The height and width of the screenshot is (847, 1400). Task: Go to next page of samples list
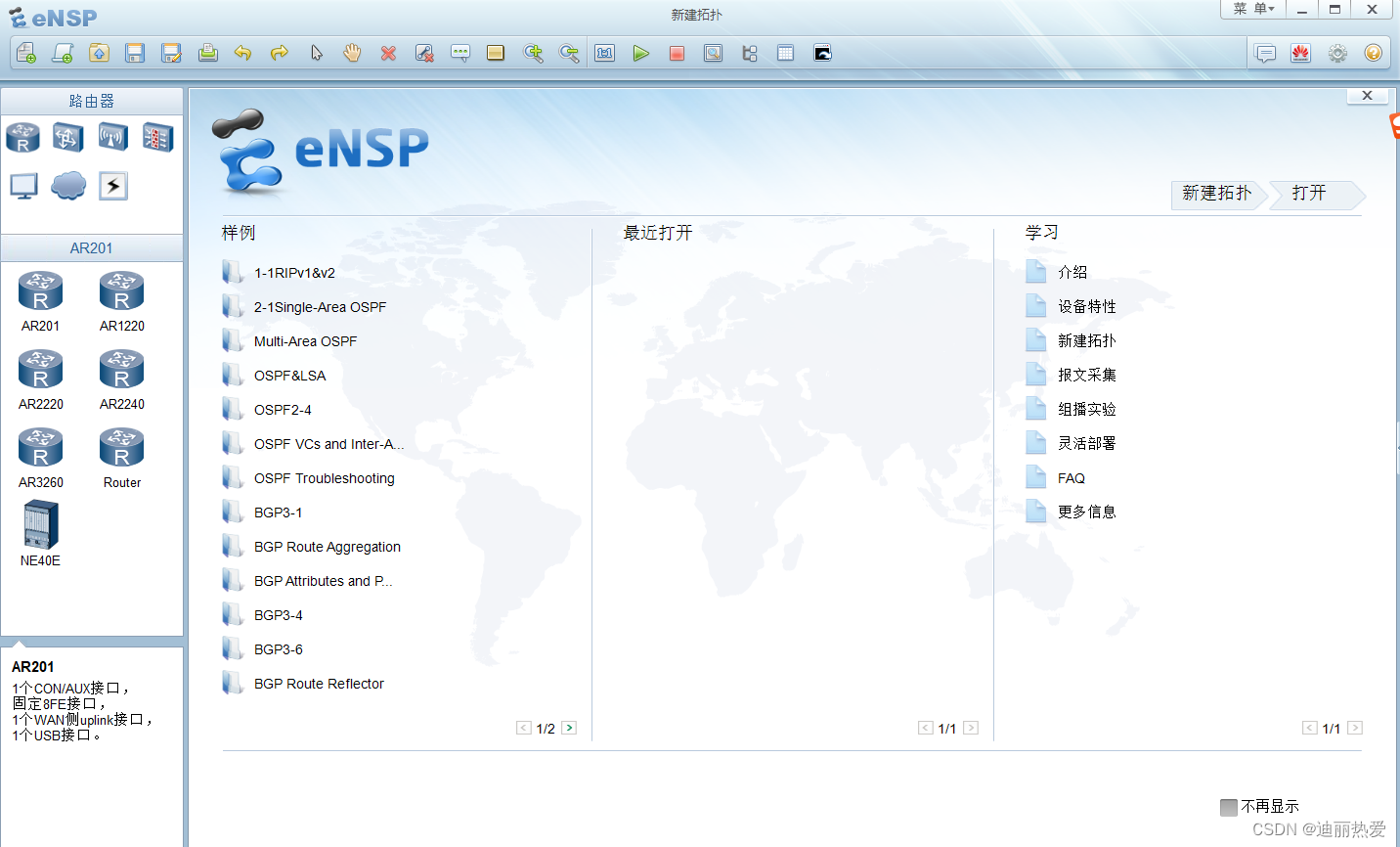click(569, 728)
